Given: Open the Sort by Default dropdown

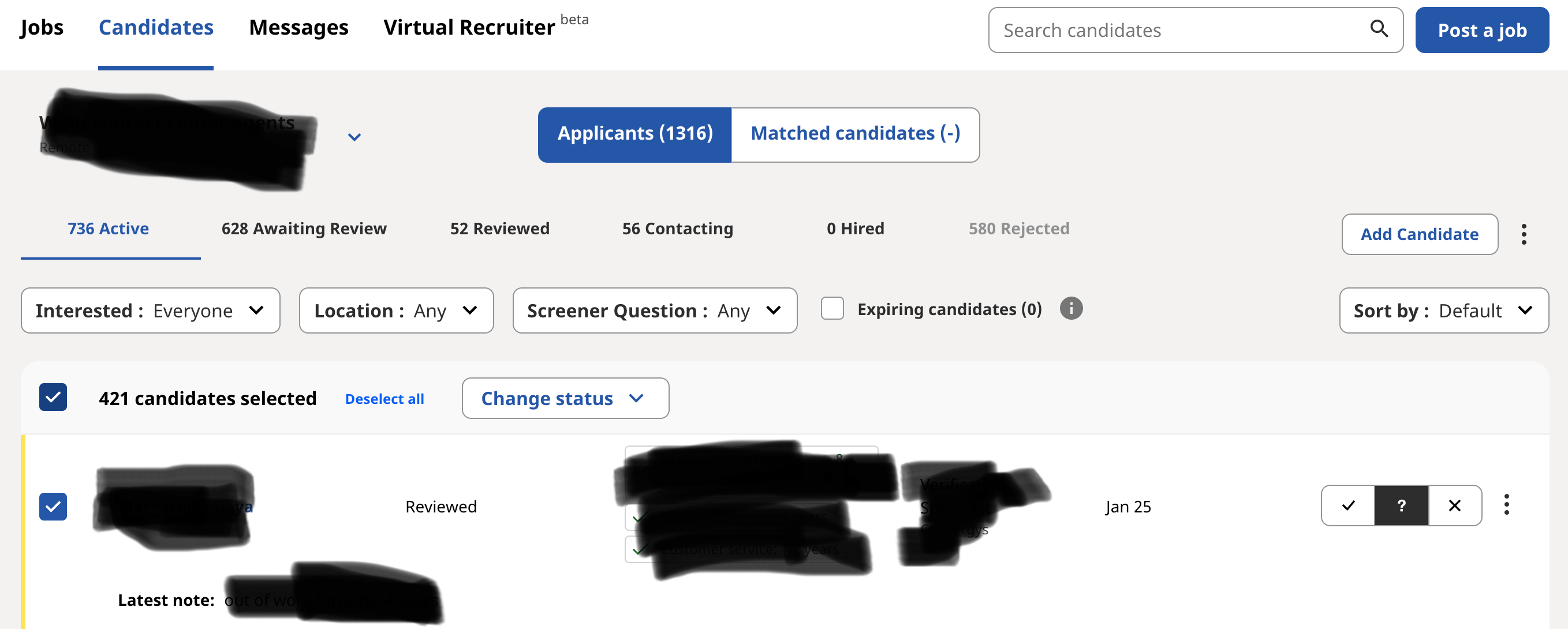Looking at the screenshot, I should coord(1443,311).
